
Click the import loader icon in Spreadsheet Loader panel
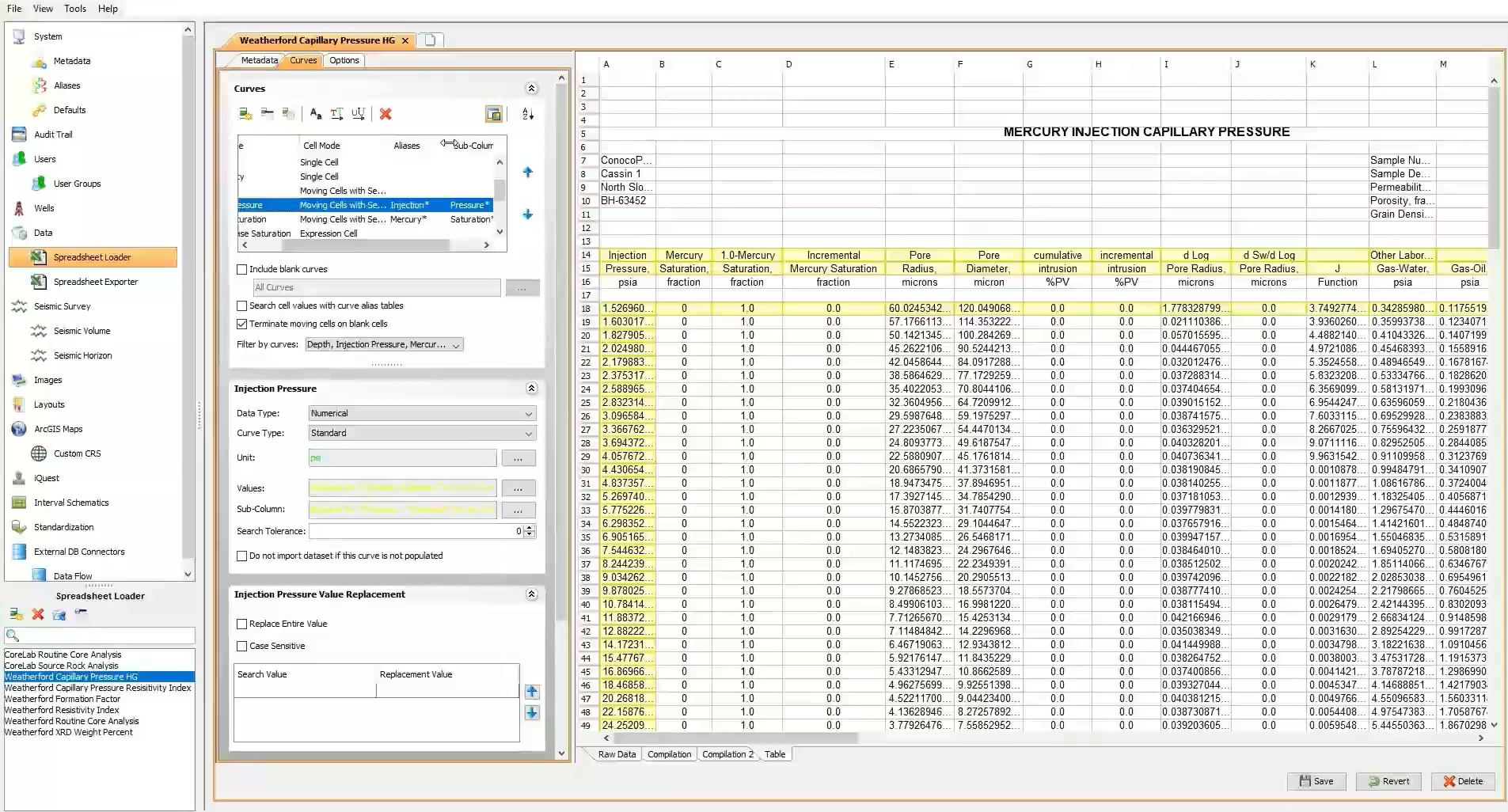59,614
